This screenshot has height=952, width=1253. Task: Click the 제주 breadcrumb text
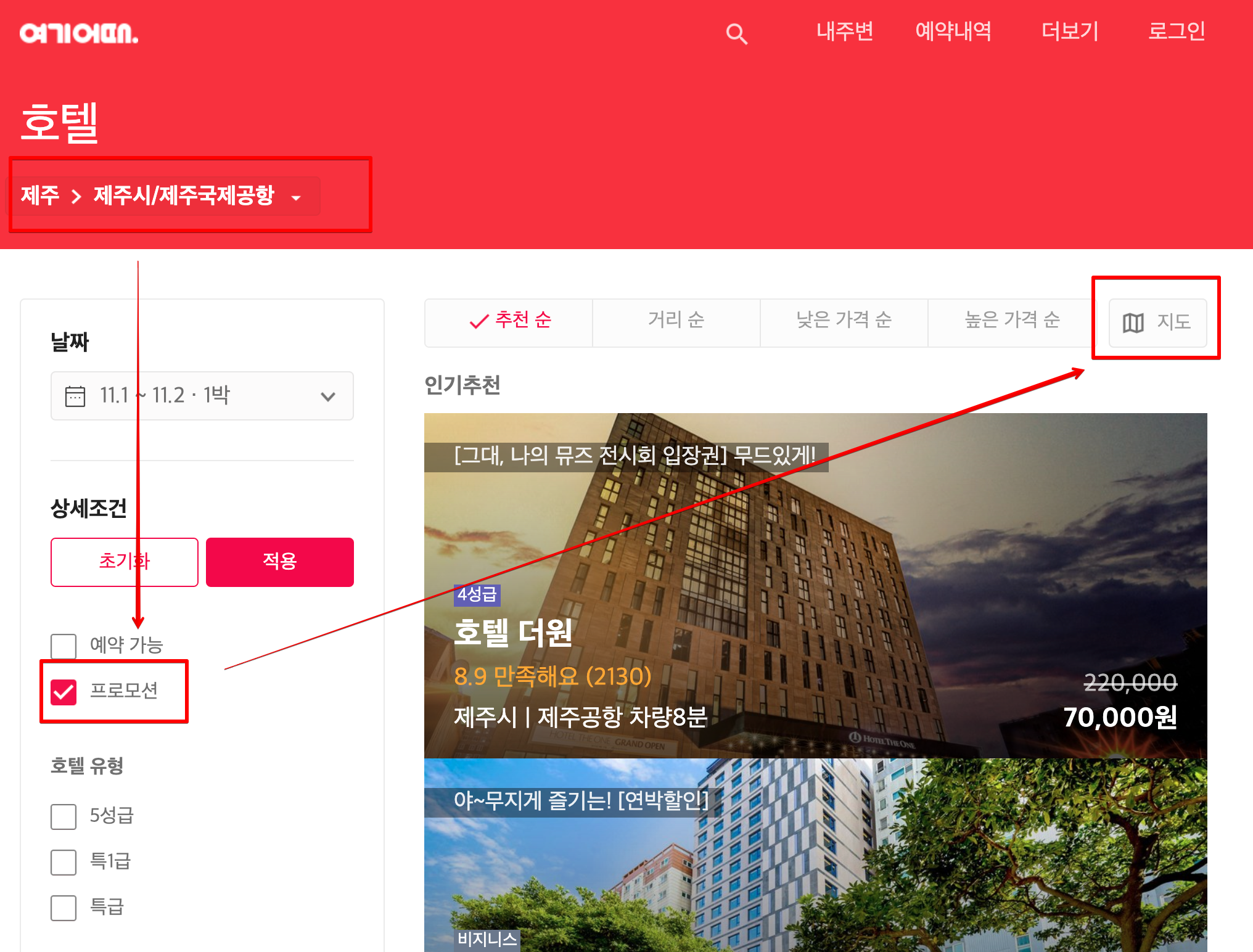point(40,195)
